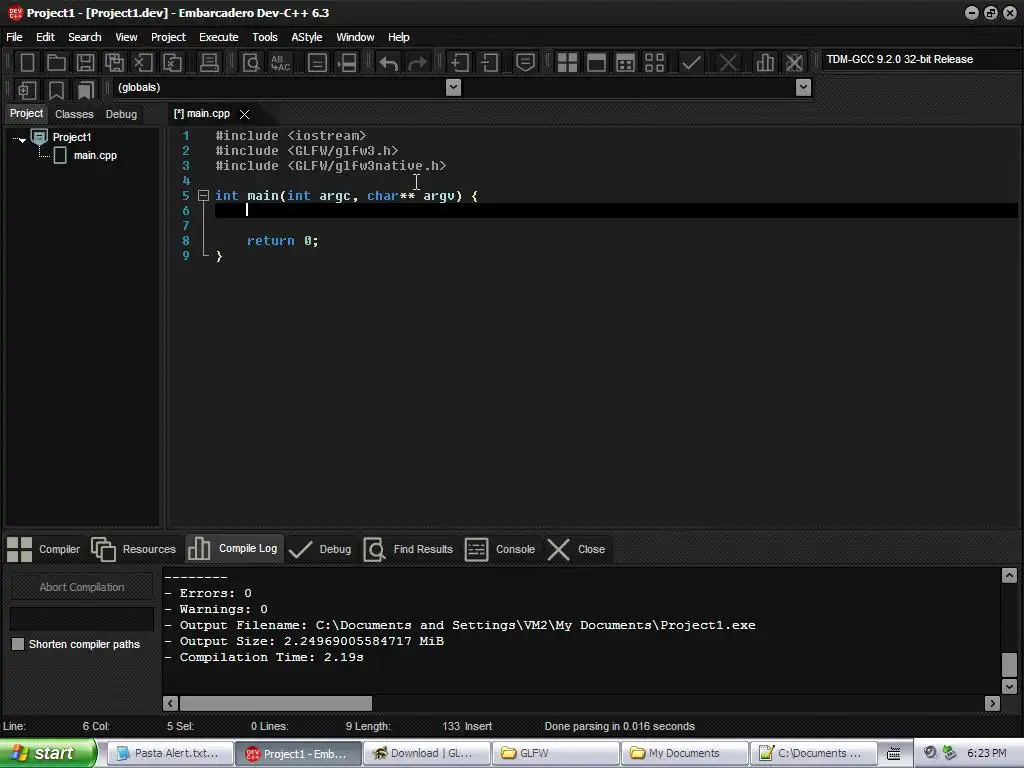Unindent the selection from the toolbar

click(489, 63)
